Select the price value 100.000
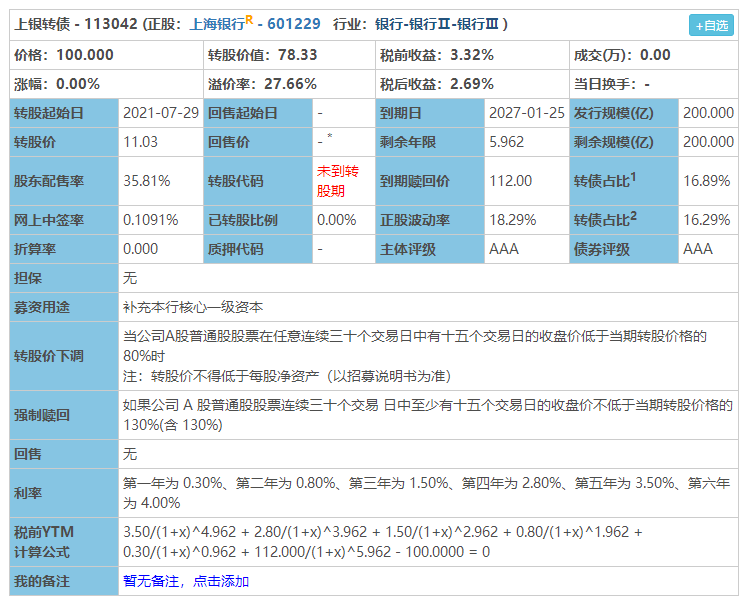 (x=85, y=55)
